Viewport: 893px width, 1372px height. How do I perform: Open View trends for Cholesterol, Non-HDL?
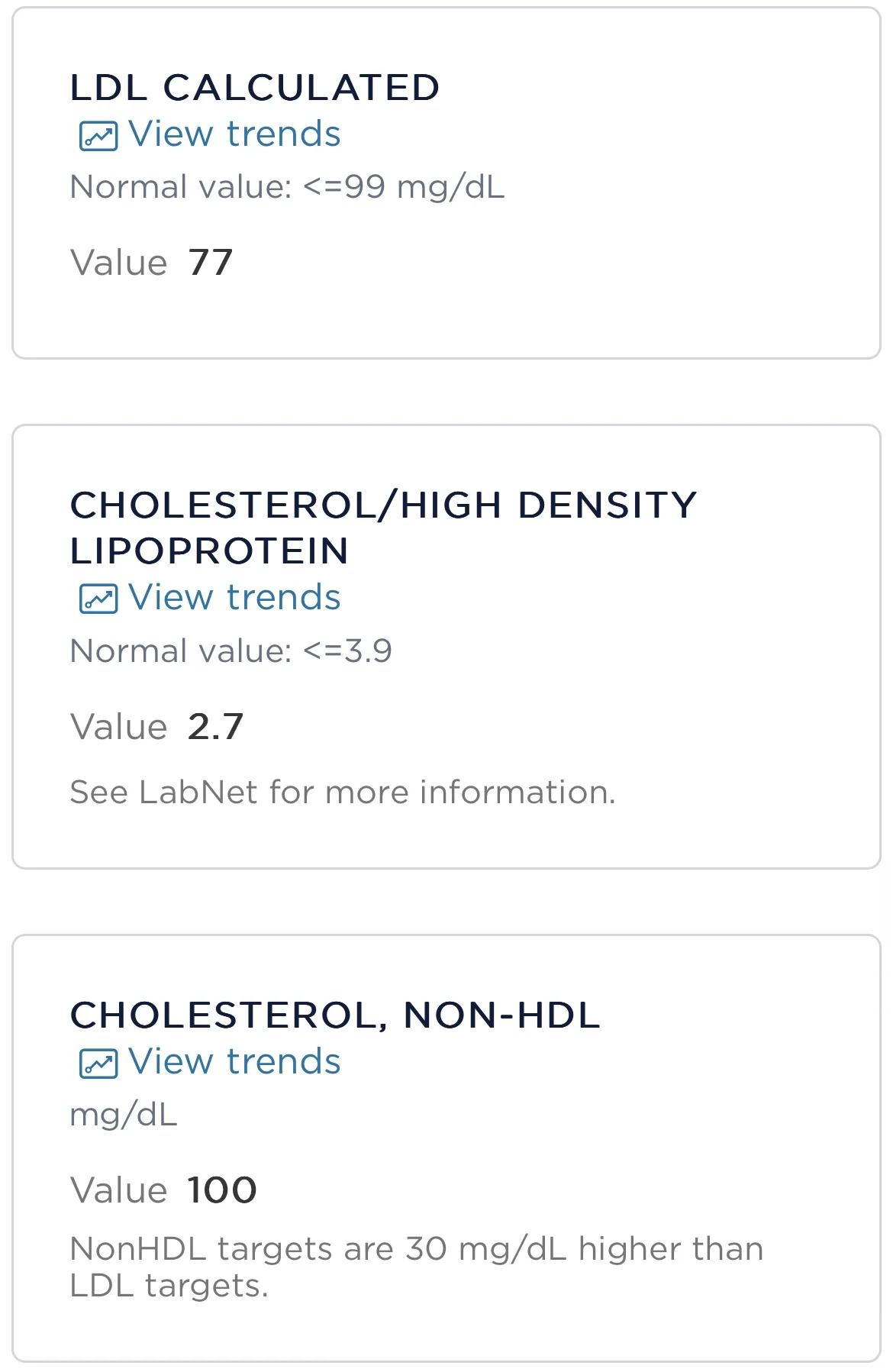[234, 1062]
